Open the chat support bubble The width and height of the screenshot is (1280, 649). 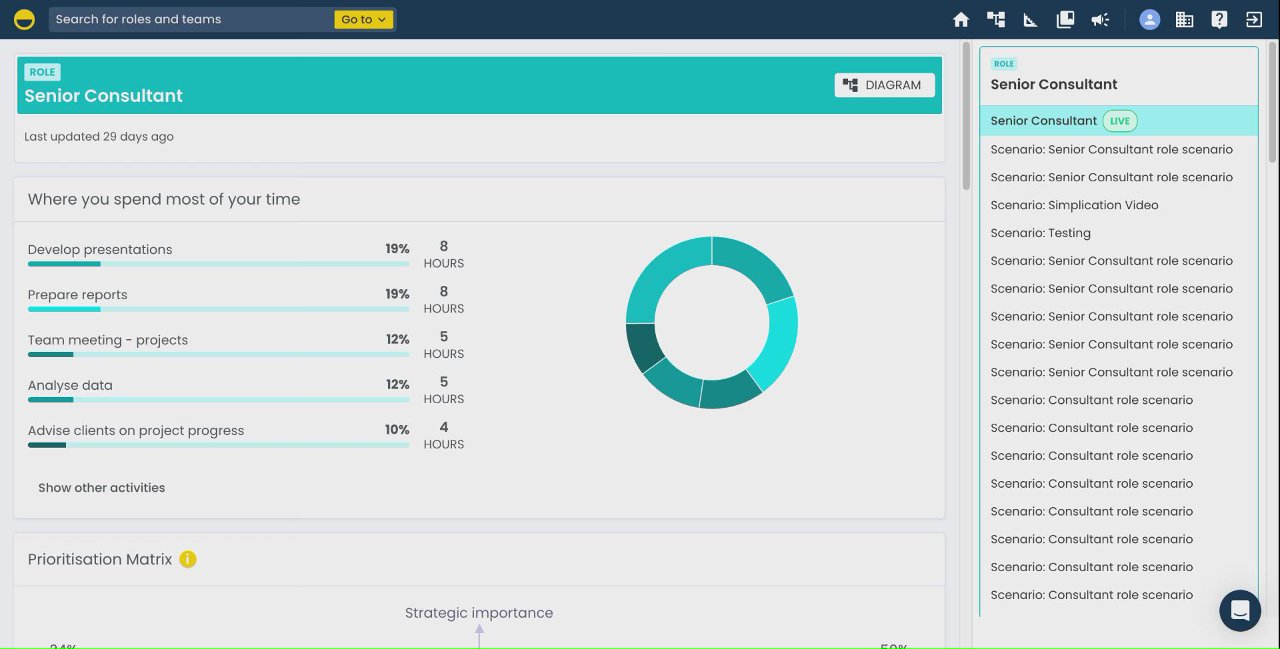(x=1240, y=610)
